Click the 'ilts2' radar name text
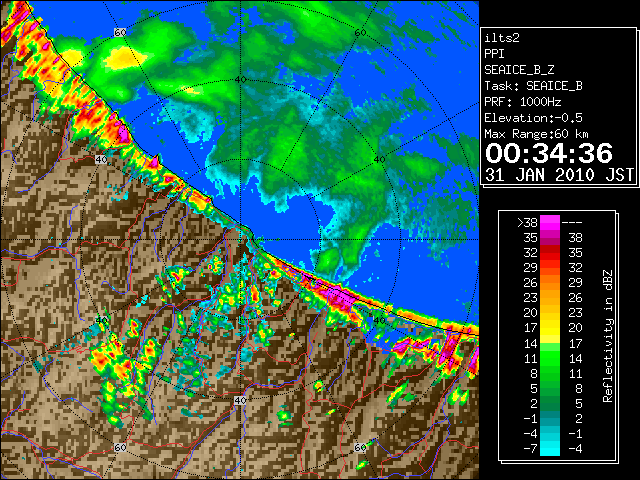640x480 pixels. (502, 38)
